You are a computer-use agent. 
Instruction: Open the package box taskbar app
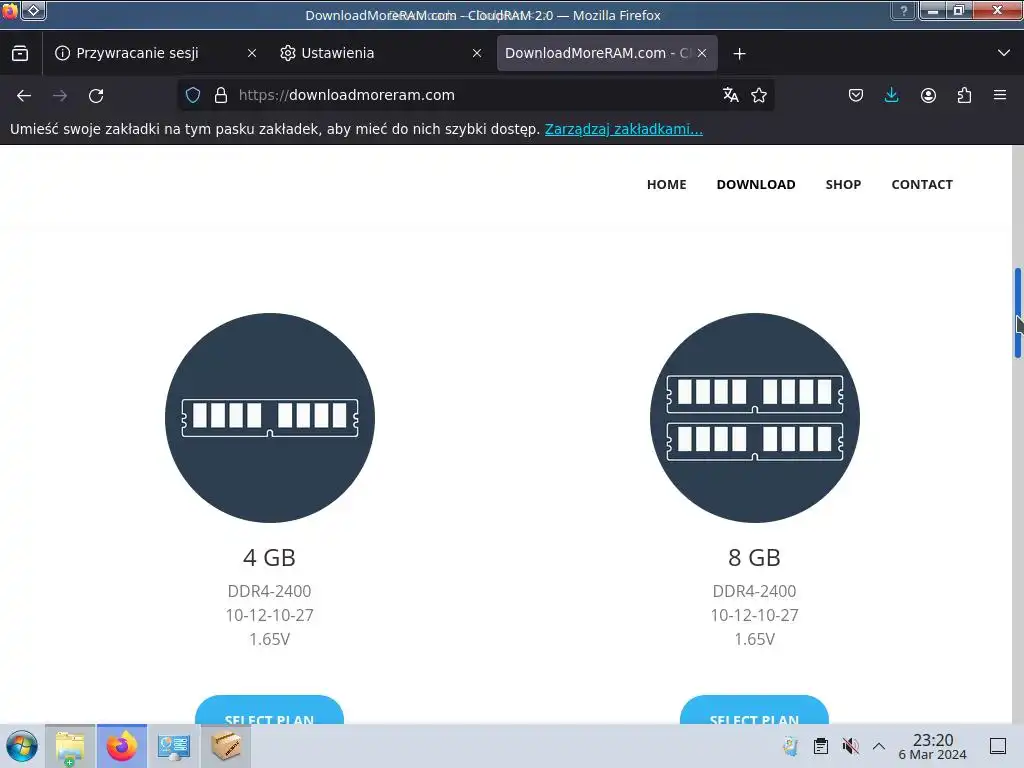pyautogui.click(x=226, y=746)
